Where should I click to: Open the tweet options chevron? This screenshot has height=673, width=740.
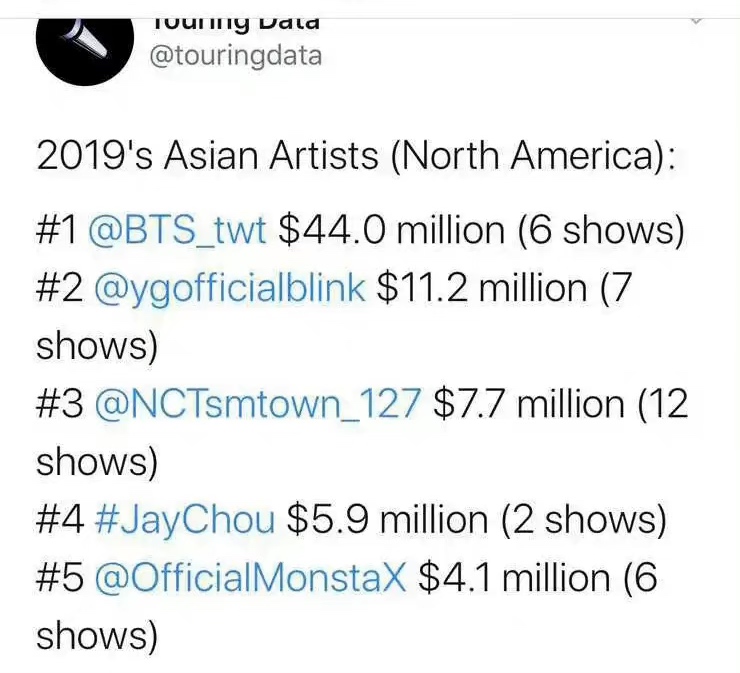pyautogui.click(x=697, y=21)
